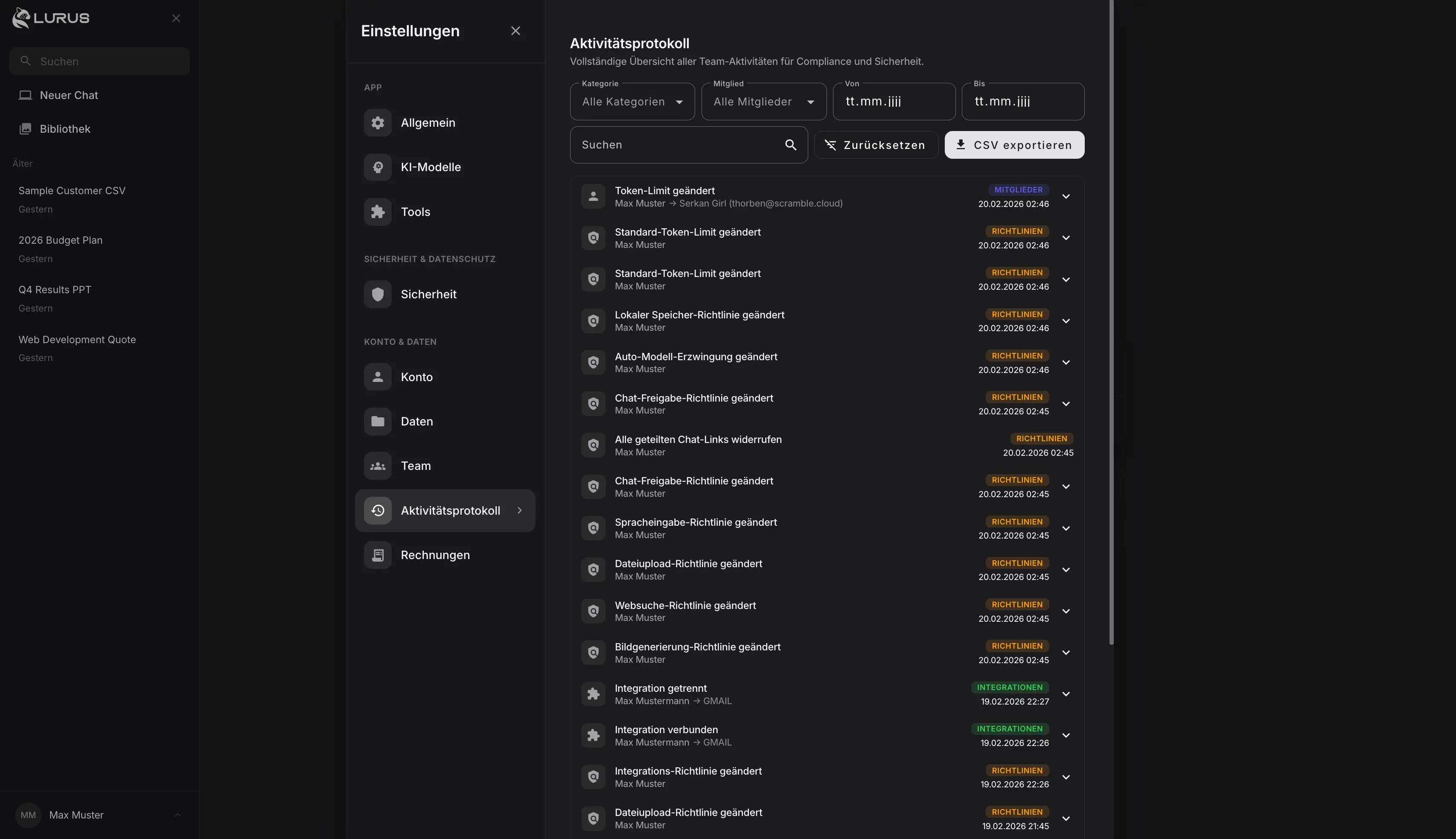Expand the Integration getrennt log entry
Viewport: 1456px width, 839px height.
pyautogui.click(x=1066, y=694)
